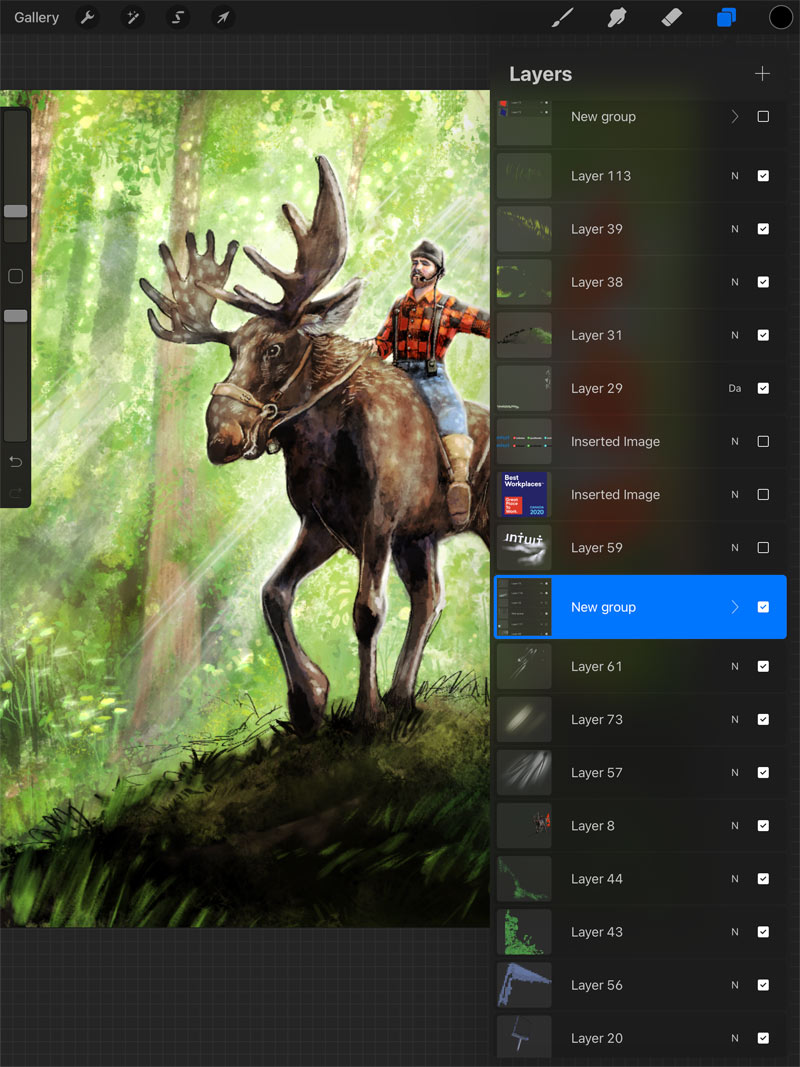Open the active color picker circle

tap(779, 17)
